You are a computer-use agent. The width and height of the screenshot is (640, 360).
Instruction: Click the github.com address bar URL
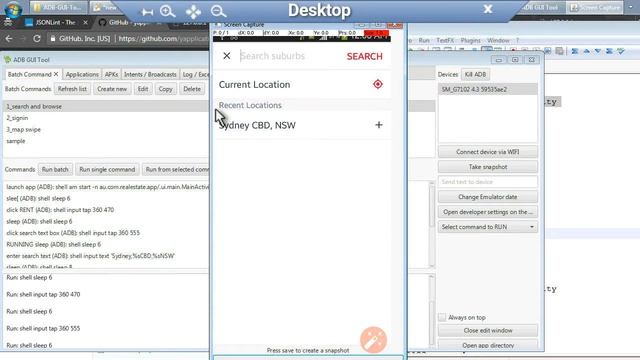click(163, 39)
